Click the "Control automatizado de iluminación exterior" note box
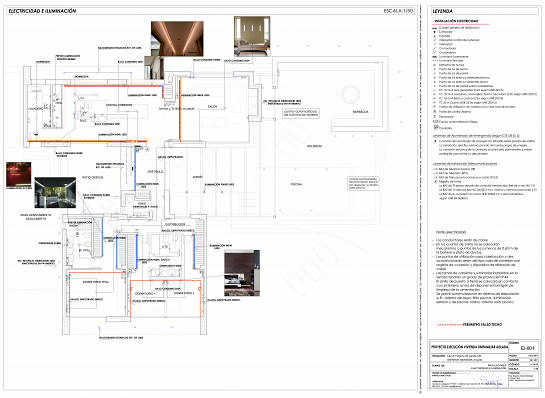 click(x=301, y=113)
